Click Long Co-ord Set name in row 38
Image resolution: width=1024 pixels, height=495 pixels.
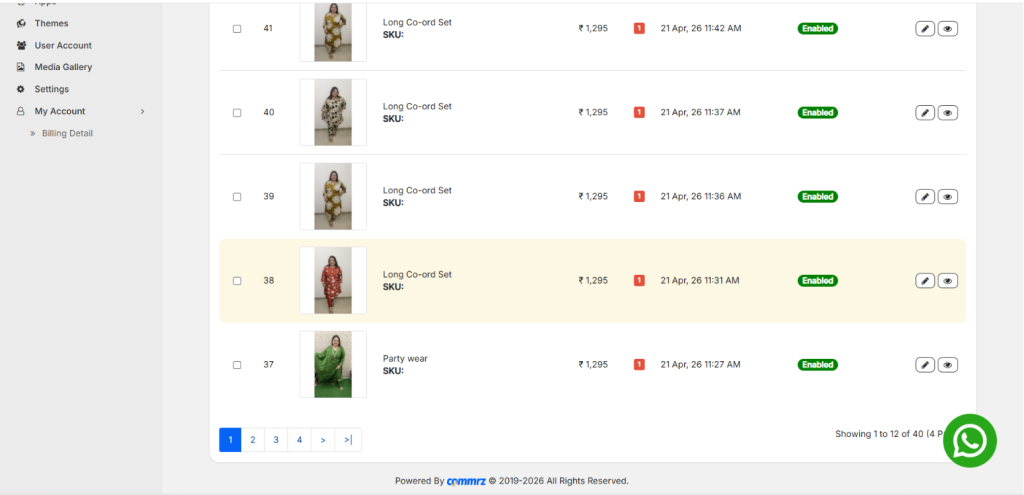point(417,274)
